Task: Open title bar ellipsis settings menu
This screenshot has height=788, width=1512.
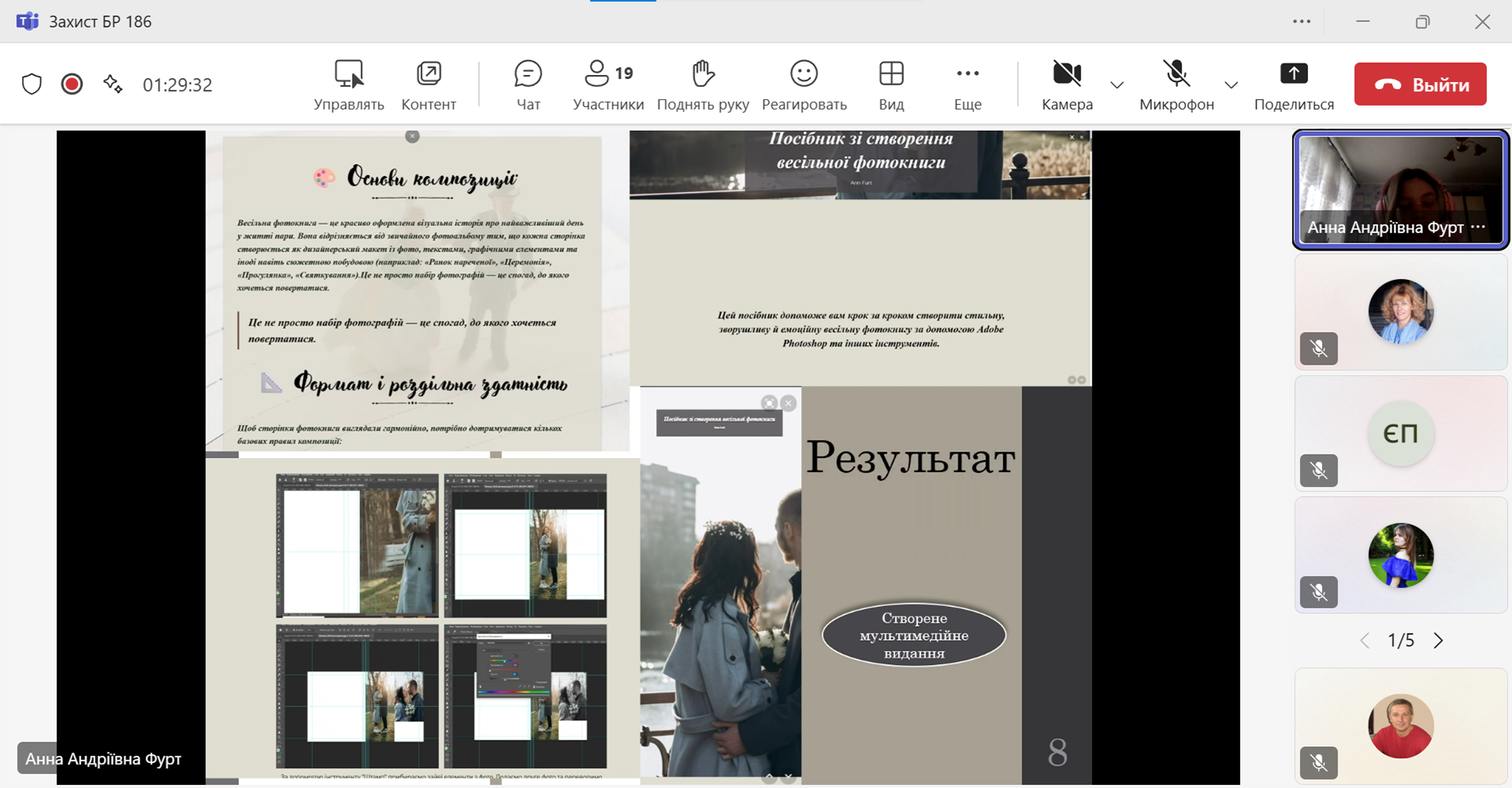Action: (1302, 21)
